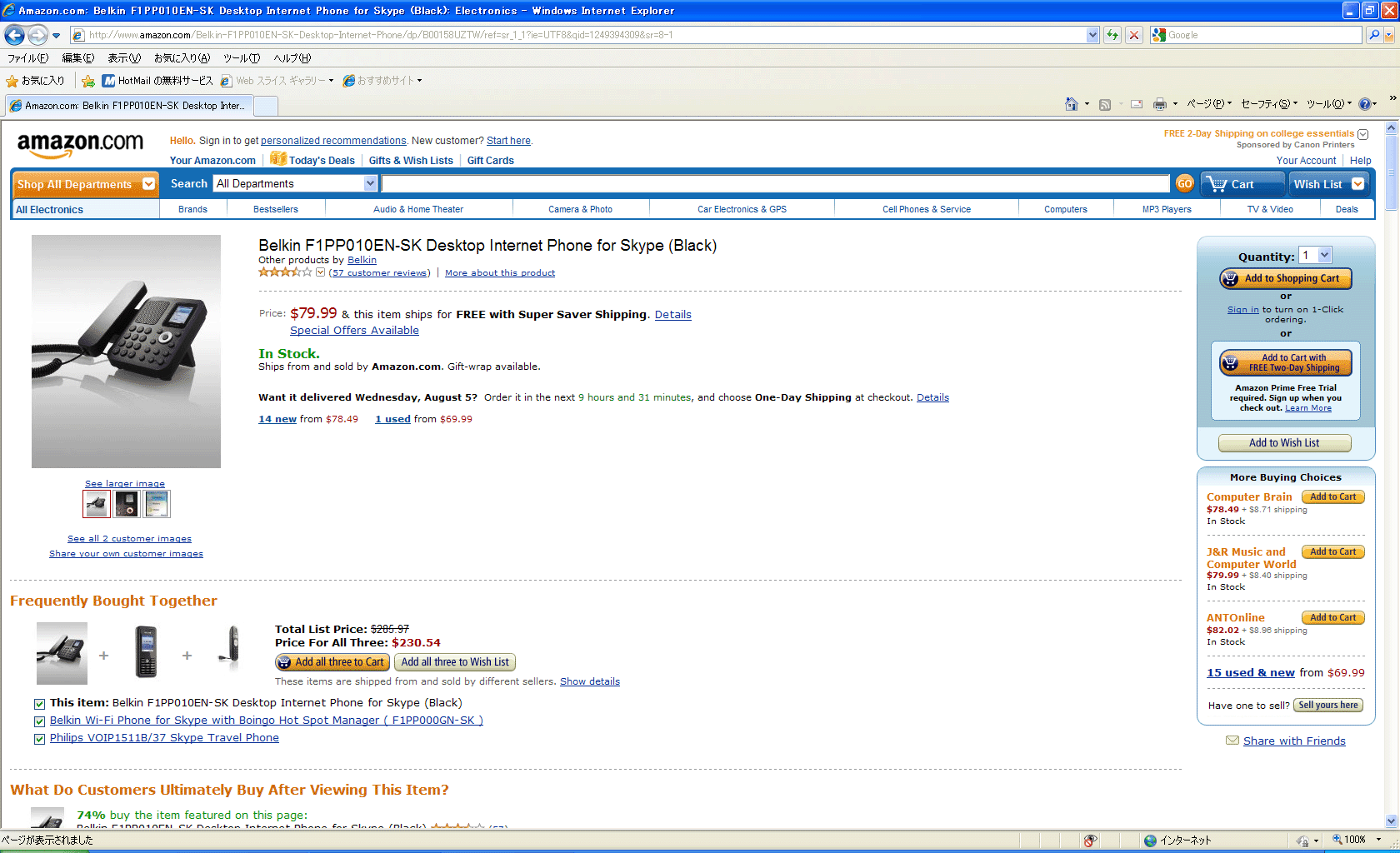Open the 編集(E) menu
Viewport: 1400px width, 853px height.
point(78,58)
